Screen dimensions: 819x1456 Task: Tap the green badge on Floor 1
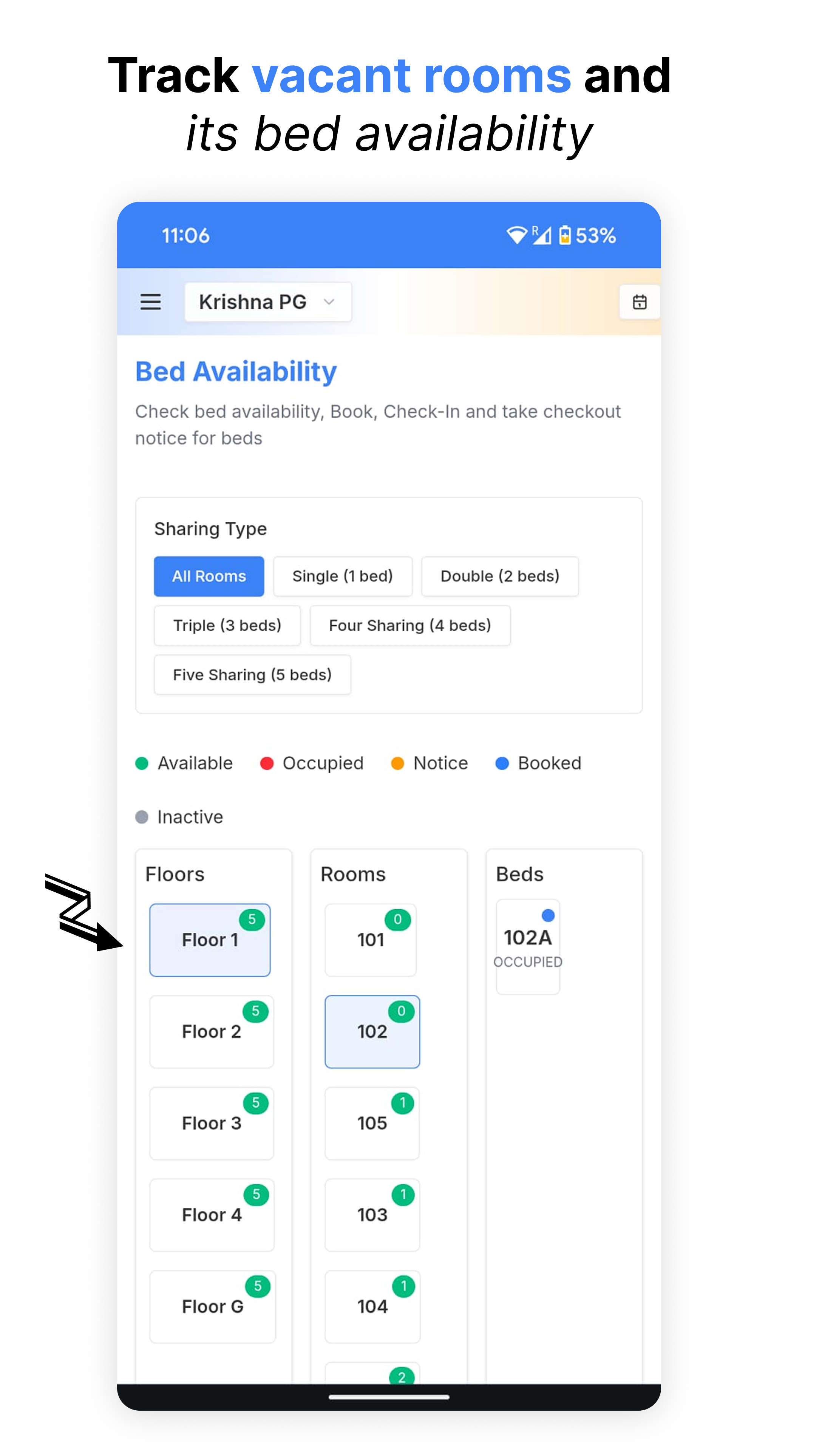pyautogui.click(x=253, y=919)
